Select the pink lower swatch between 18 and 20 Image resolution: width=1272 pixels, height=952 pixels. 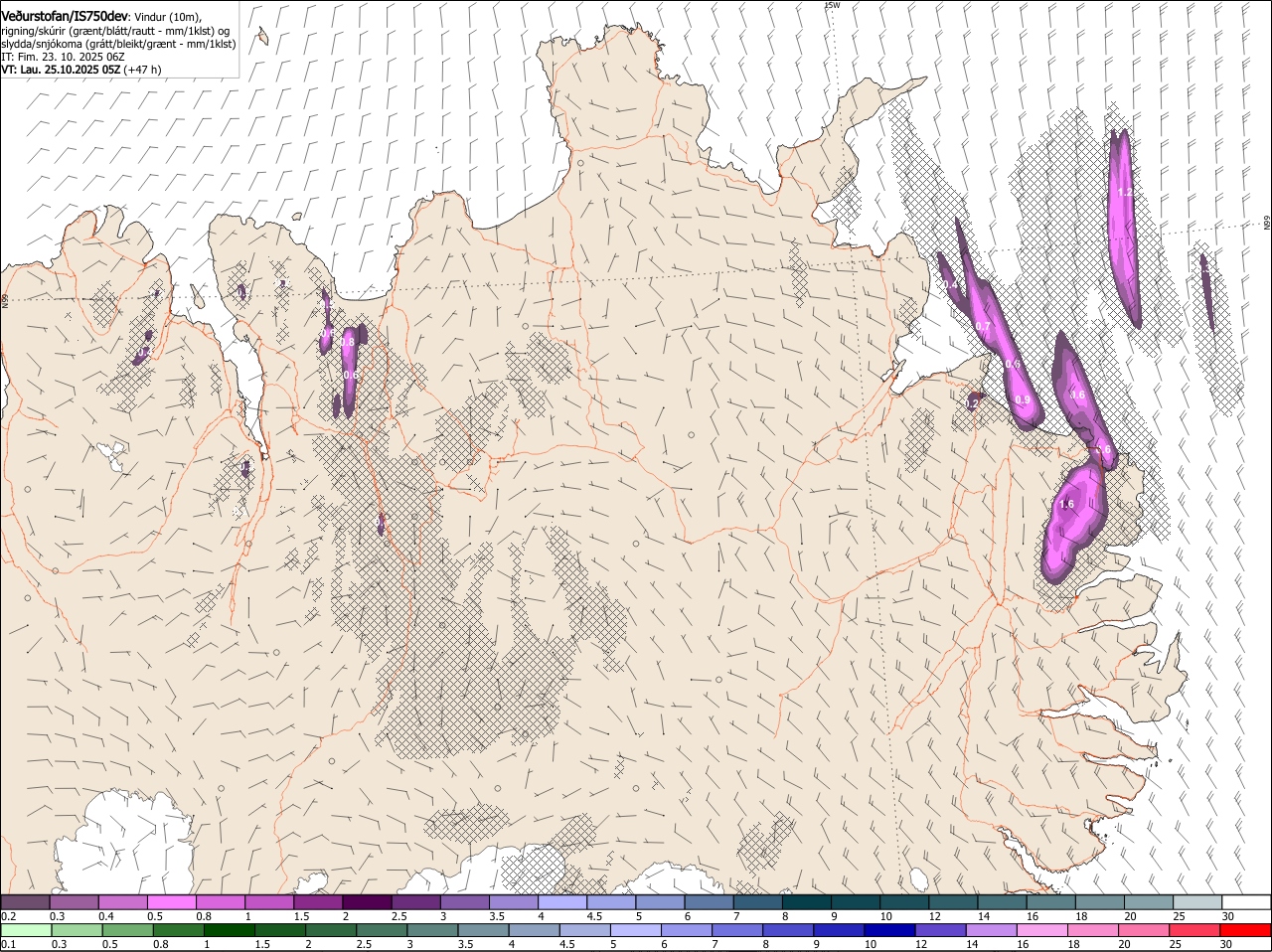(1092, 930)
